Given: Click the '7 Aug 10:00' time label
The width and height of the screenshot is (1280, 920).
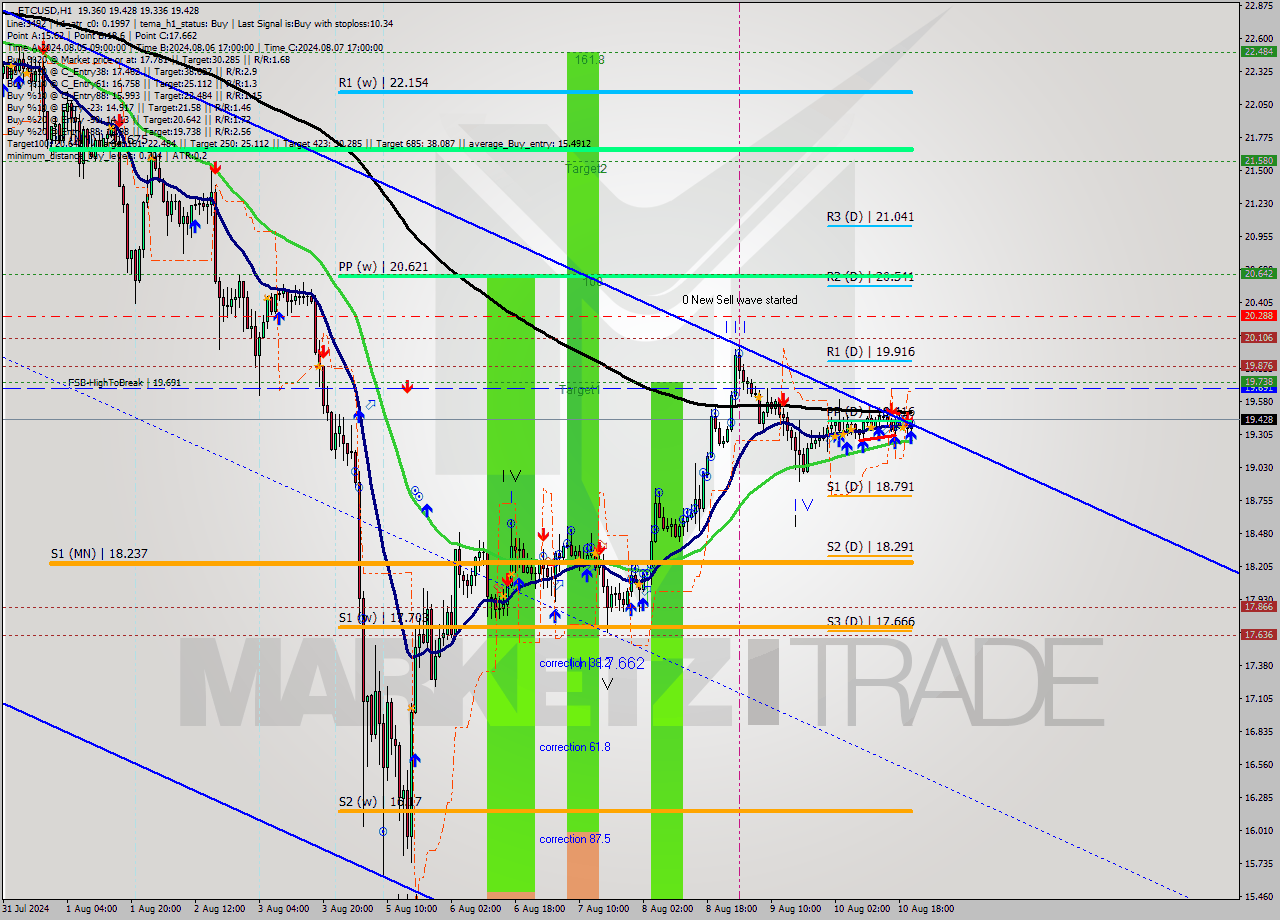Looking at the screenshot, I should (604, 909).
